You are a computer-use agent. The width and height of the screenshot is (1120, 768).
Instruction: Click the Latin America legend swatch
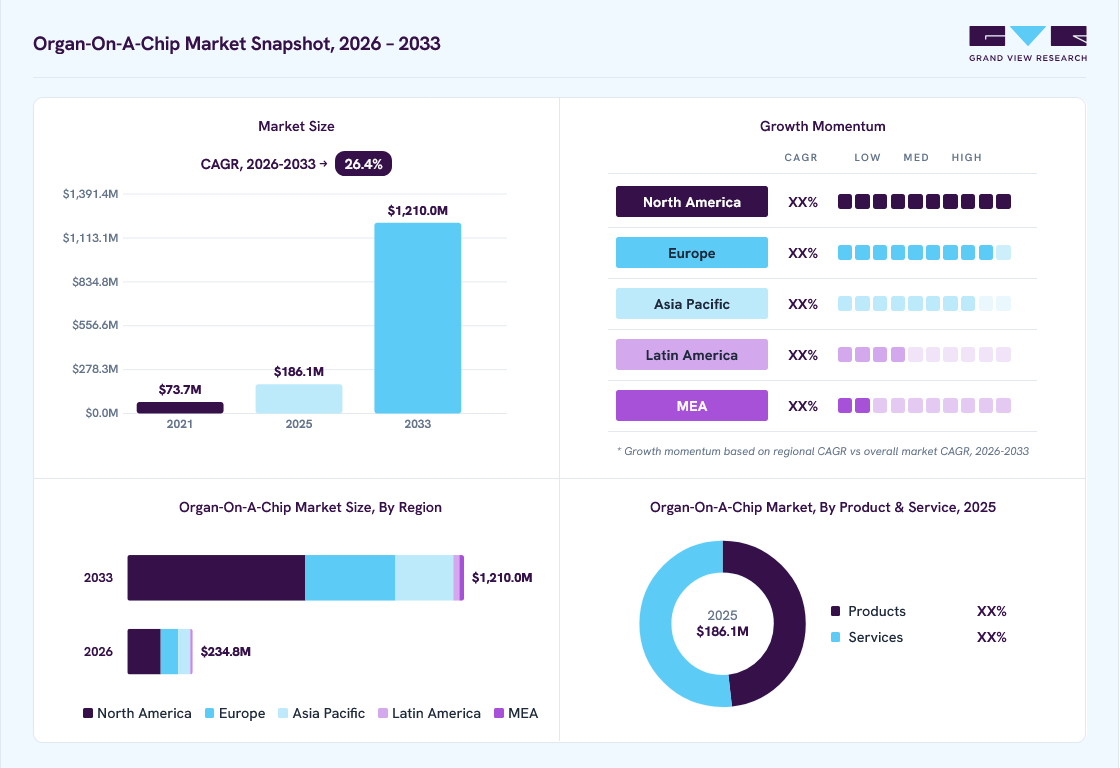tap(383, 713)
